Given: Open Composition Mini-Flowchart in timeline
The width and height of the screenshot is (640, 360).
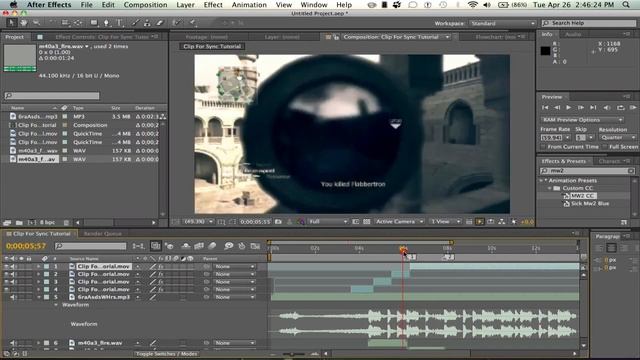Looking at the screenshot, I should tap(138, 246).
